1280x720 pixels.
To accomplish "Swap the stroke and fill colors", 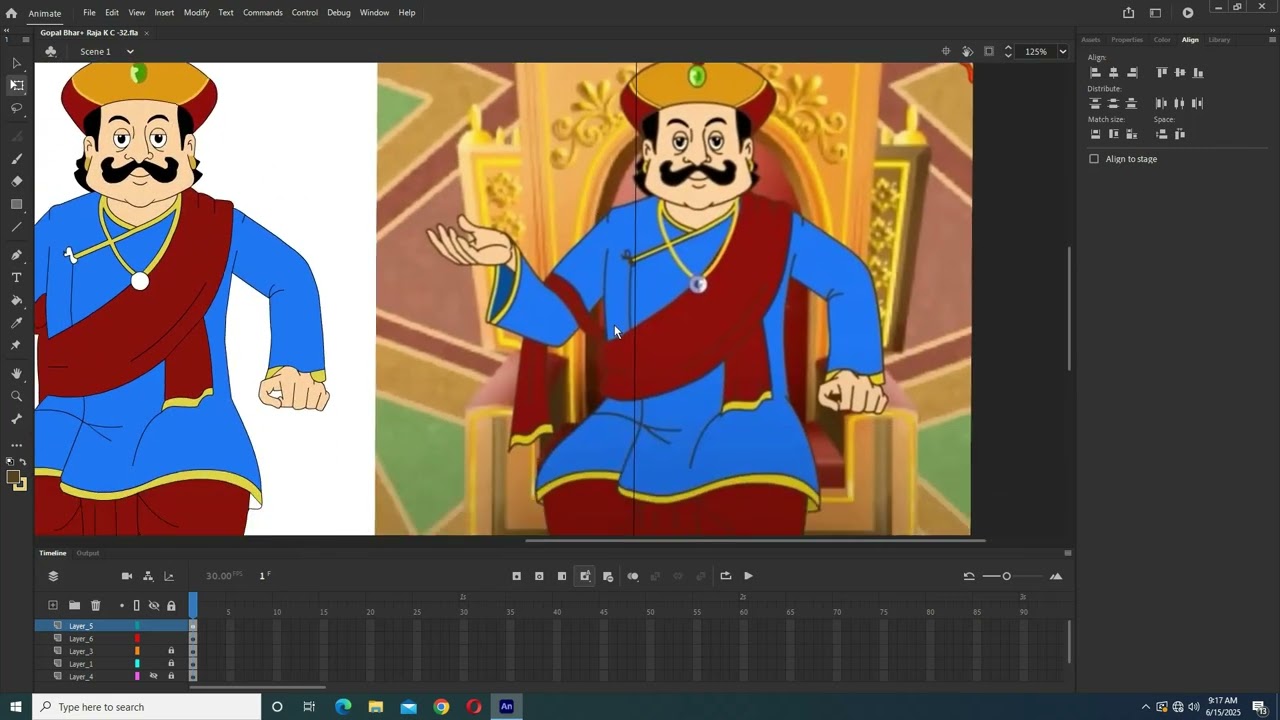I will pyautogui.click(x=22, y=462).
